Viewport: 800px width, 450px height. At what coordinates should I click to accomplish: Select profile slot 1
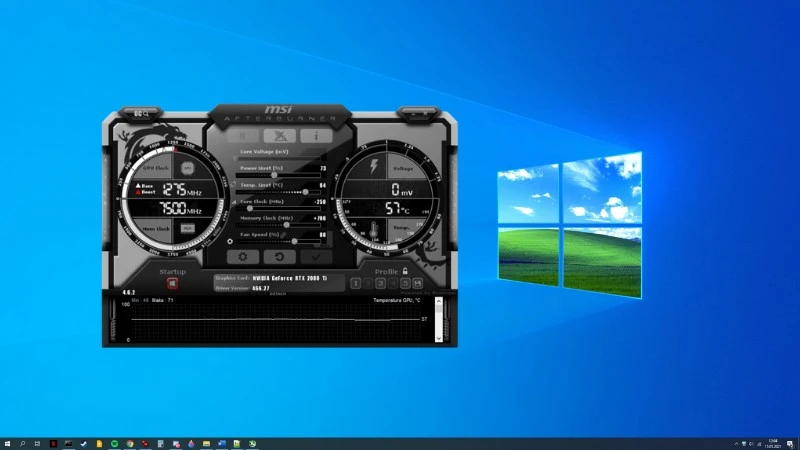tap(356, 283)
